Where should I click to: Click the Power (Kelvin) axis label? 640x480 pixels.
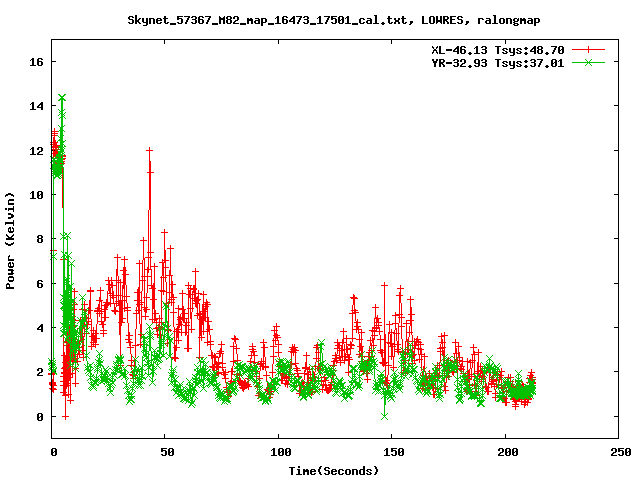(x=10, y=241)
